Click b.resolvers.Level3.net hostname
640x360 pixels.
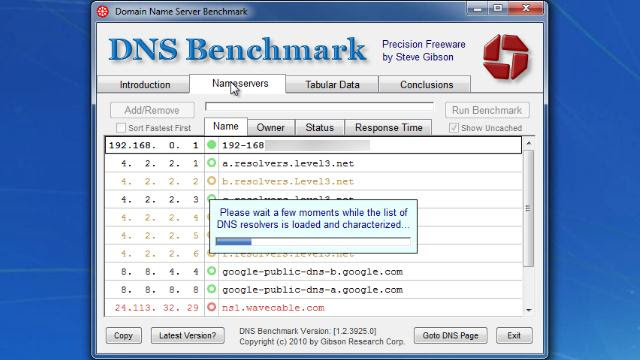pos(288,182)
